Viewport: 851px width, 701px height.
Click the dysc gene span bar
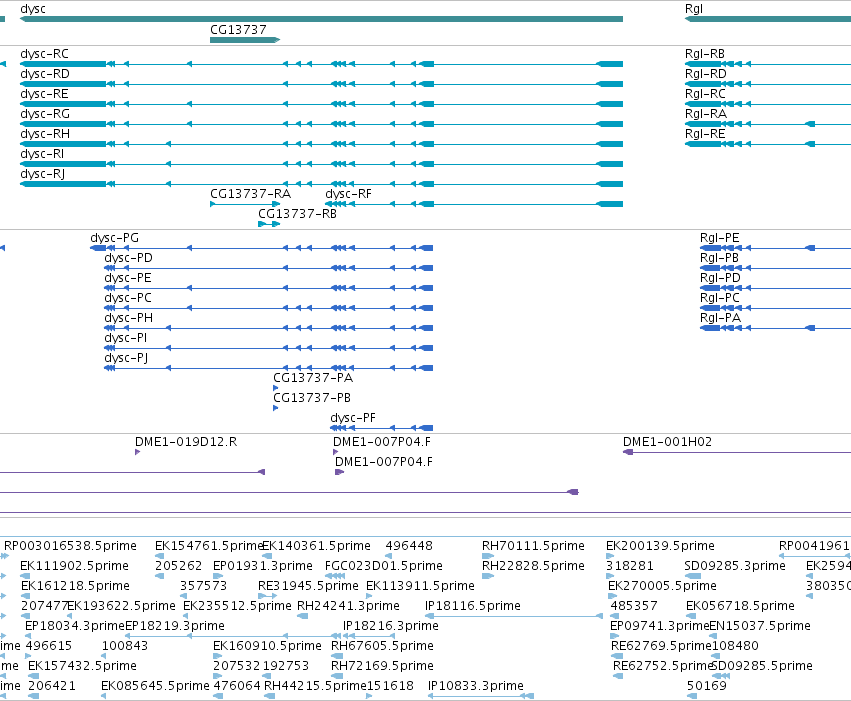click(321, 19)
